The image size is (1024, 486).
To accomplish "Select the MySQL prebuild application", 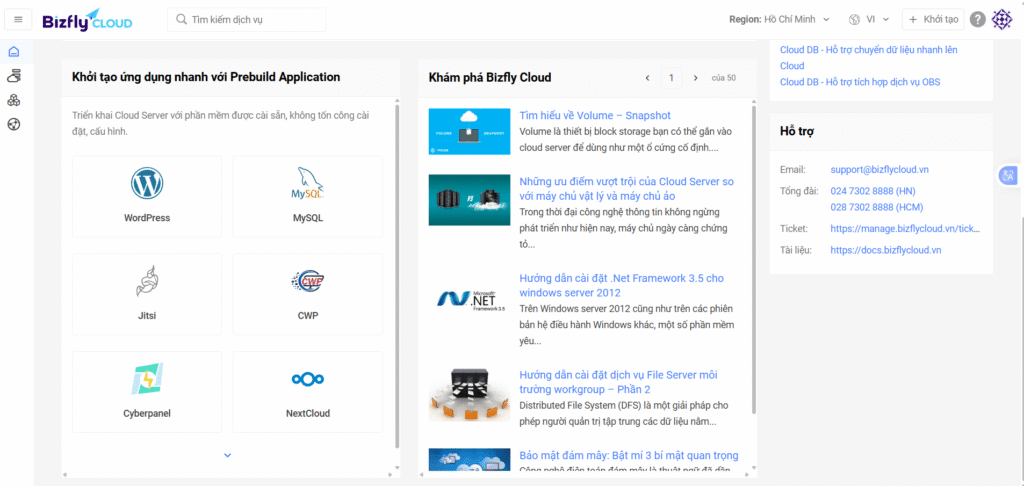I will click(x=307, y=196).
